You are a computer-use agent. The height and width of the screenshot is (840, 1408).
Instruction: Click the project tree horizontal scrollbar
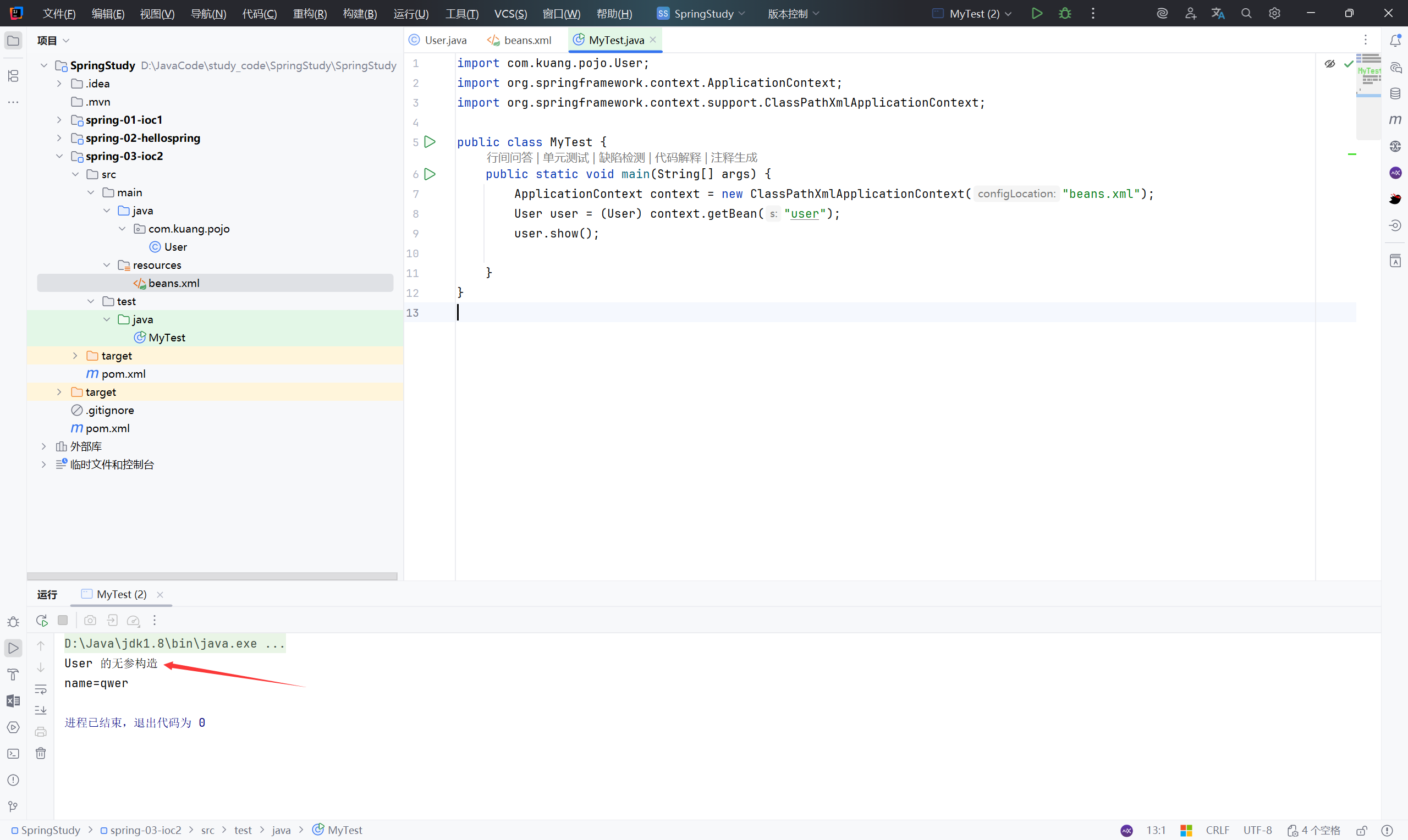click(x=212, y=576)
